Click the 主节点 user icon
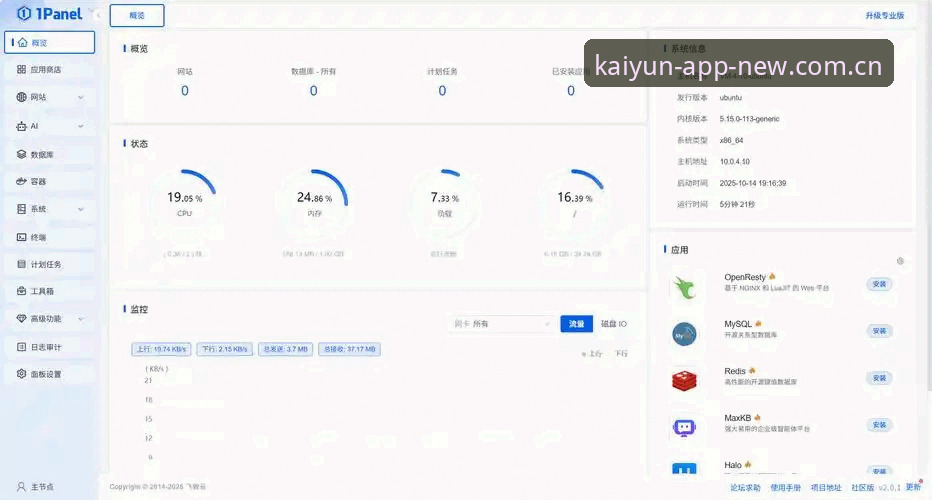932x500 pixels. [21, 487]
